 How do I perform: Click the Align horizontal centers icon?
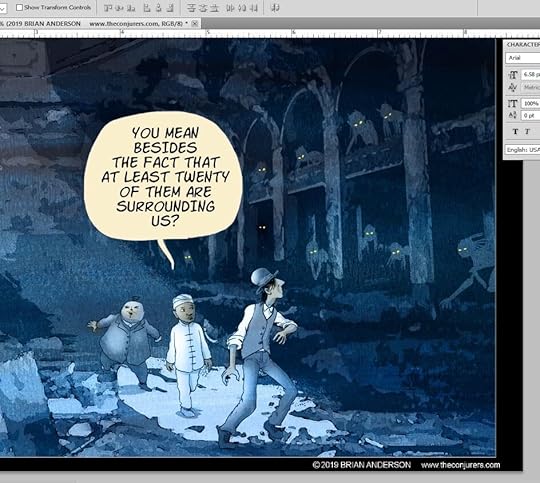(159, 8)
